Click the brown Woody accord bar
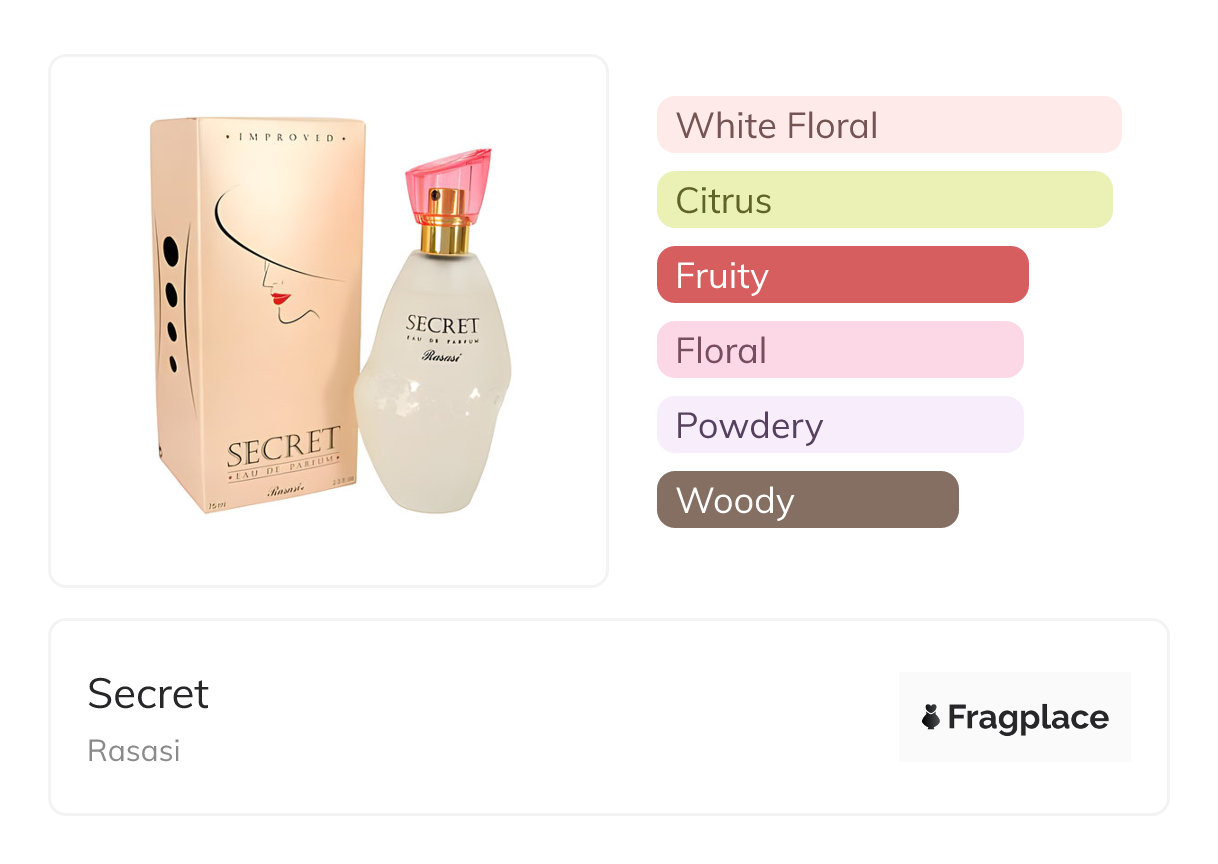Image resolution: width=1218 pixels, height=864 pixels. pos(807,500)
